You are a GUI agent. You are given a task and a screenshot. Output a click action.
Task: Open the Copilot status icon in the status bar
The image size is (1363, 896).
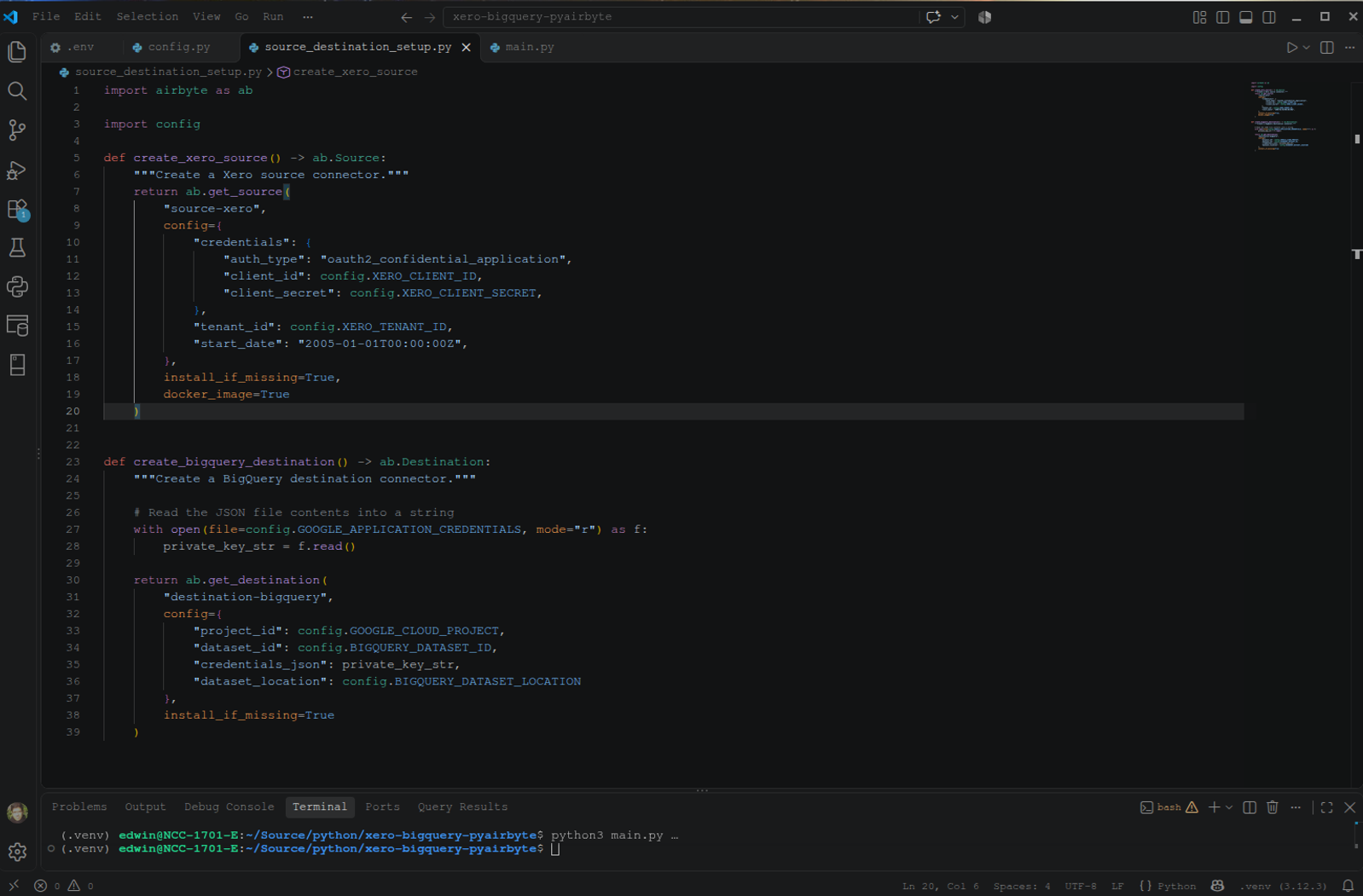(1217, 886)
